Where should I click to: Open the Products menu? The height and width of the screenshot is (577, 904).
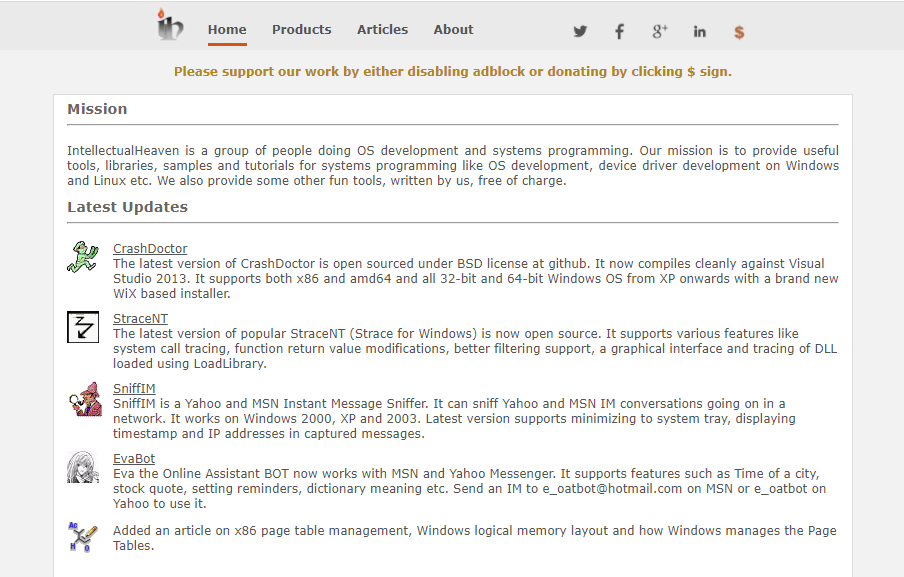pos(302,30)
